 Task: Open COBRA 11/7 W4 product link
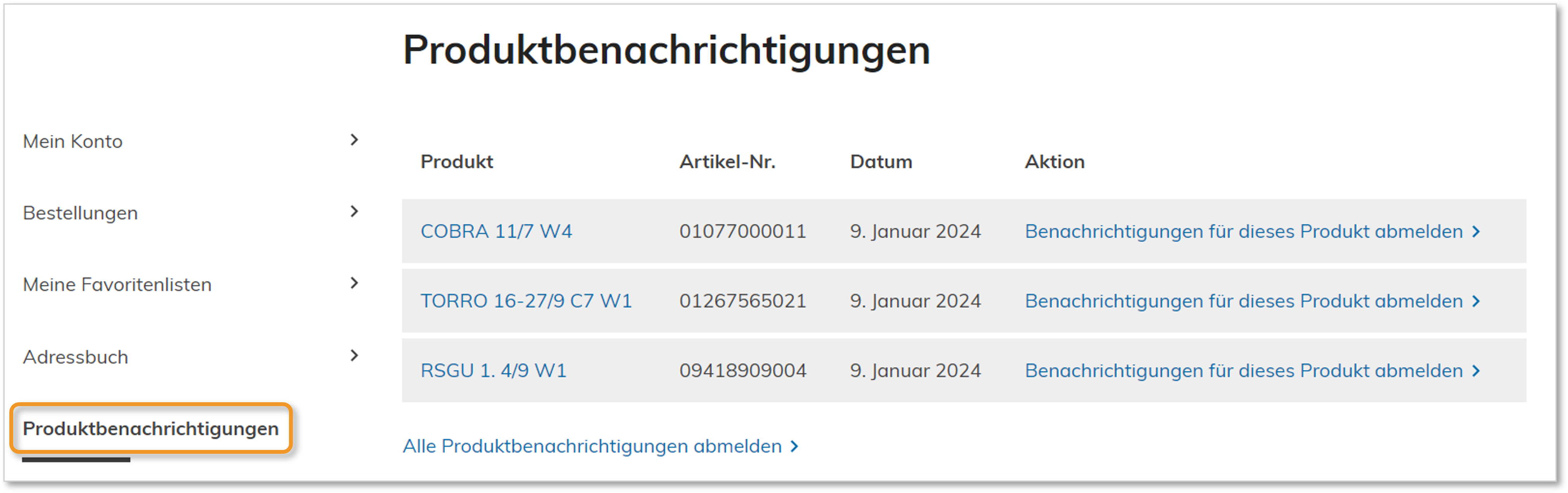click(x=496, y=231)
